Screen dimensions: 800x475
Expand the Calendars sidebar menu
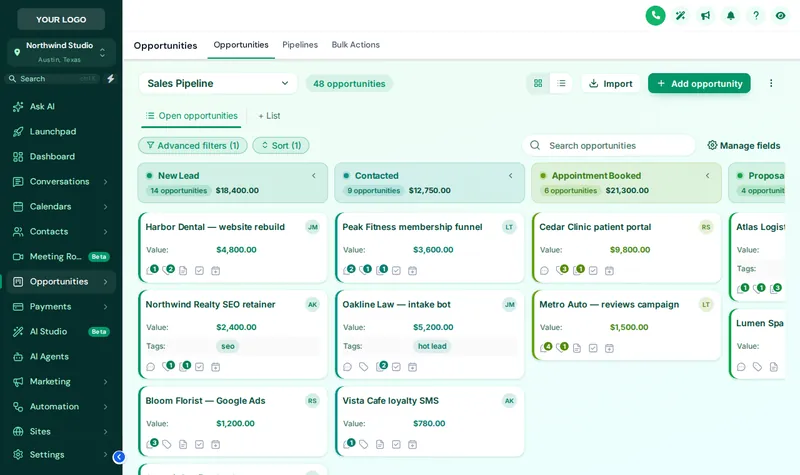(105, 206)
